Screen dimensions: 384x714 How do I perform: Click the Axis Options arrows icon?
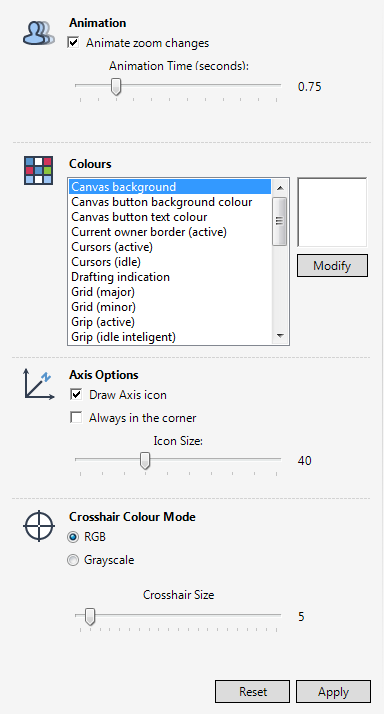[x=39, y=385]
